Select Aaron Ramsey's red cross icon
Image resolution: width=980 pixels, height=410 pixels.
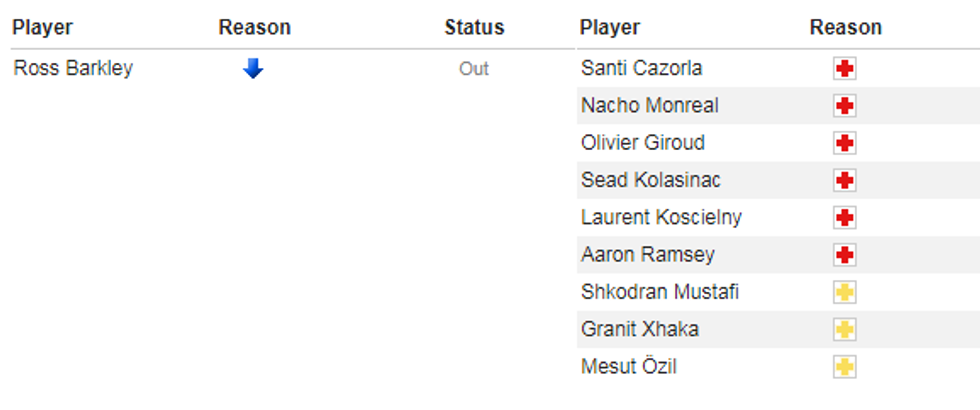point(845,255)
